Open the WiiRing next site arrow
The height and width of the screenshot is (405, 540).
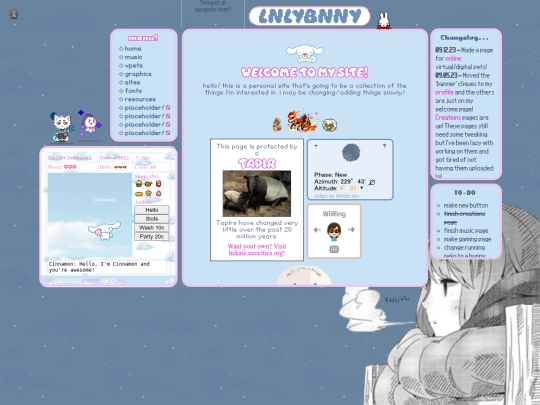[351, 230]
